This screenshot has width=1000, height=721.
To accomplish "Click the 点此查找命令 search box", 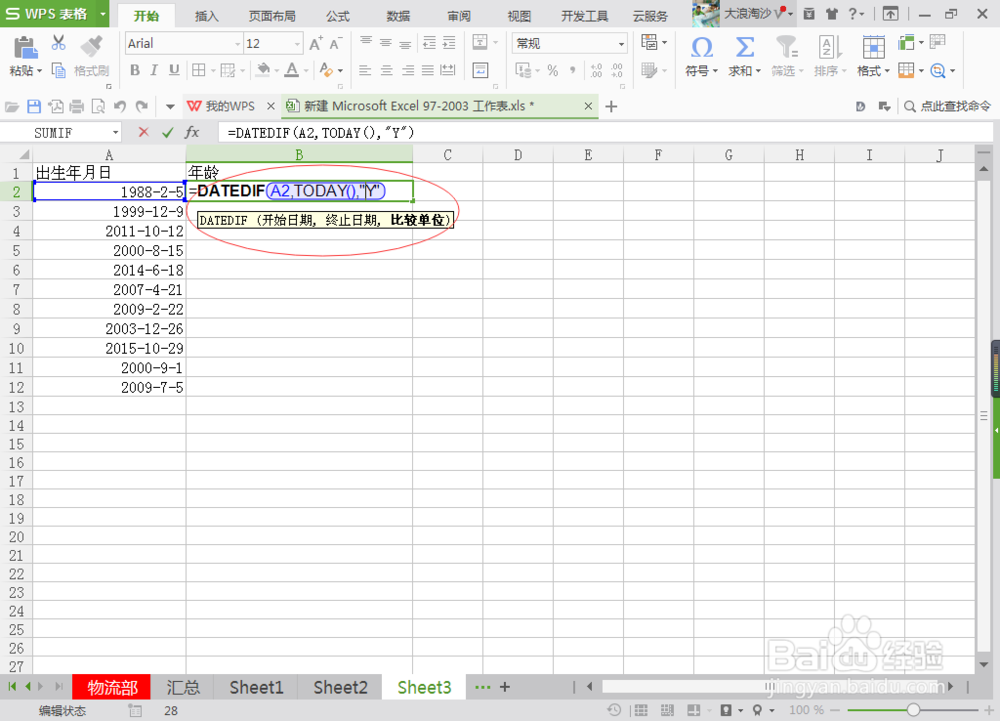I will [x=948, y=106].
